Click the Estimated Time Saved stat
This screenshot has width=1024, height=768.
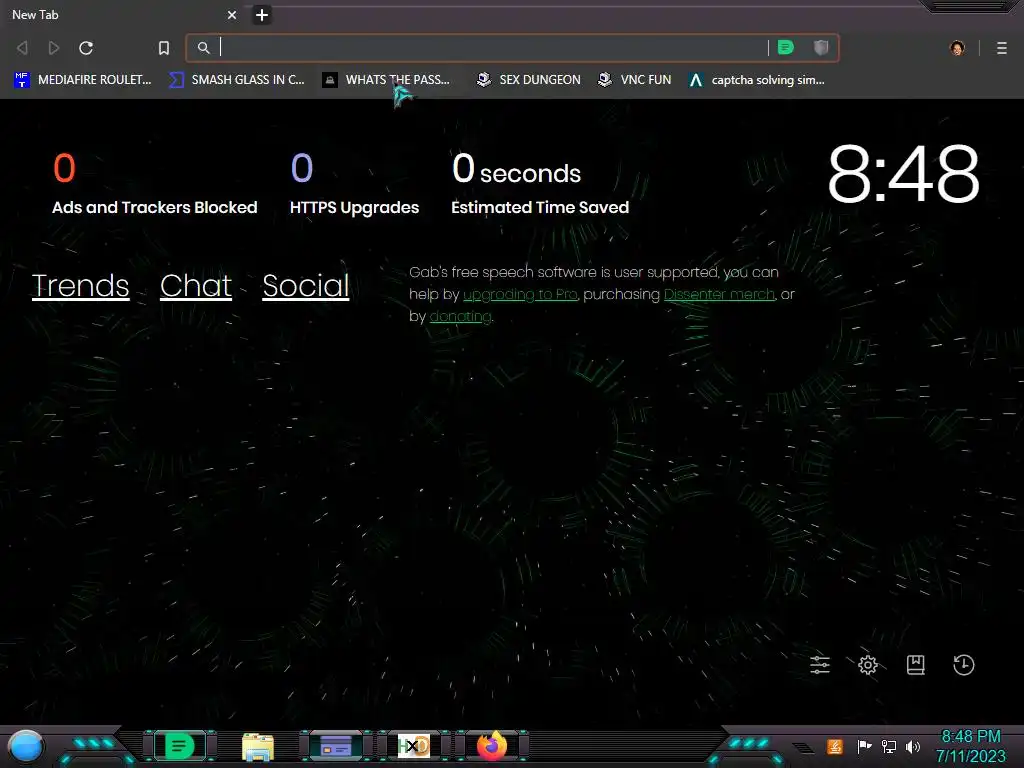pyautogui.click(x=540, y=184)
